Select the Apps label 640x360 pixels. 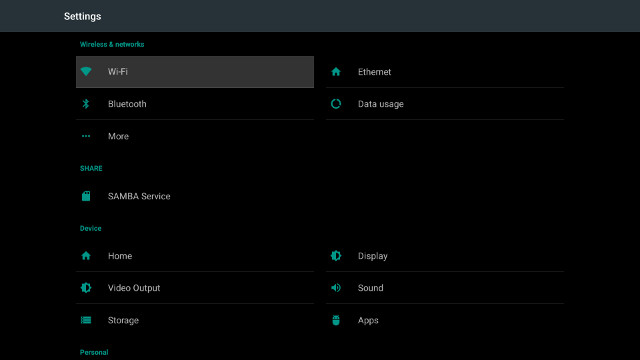368,320
